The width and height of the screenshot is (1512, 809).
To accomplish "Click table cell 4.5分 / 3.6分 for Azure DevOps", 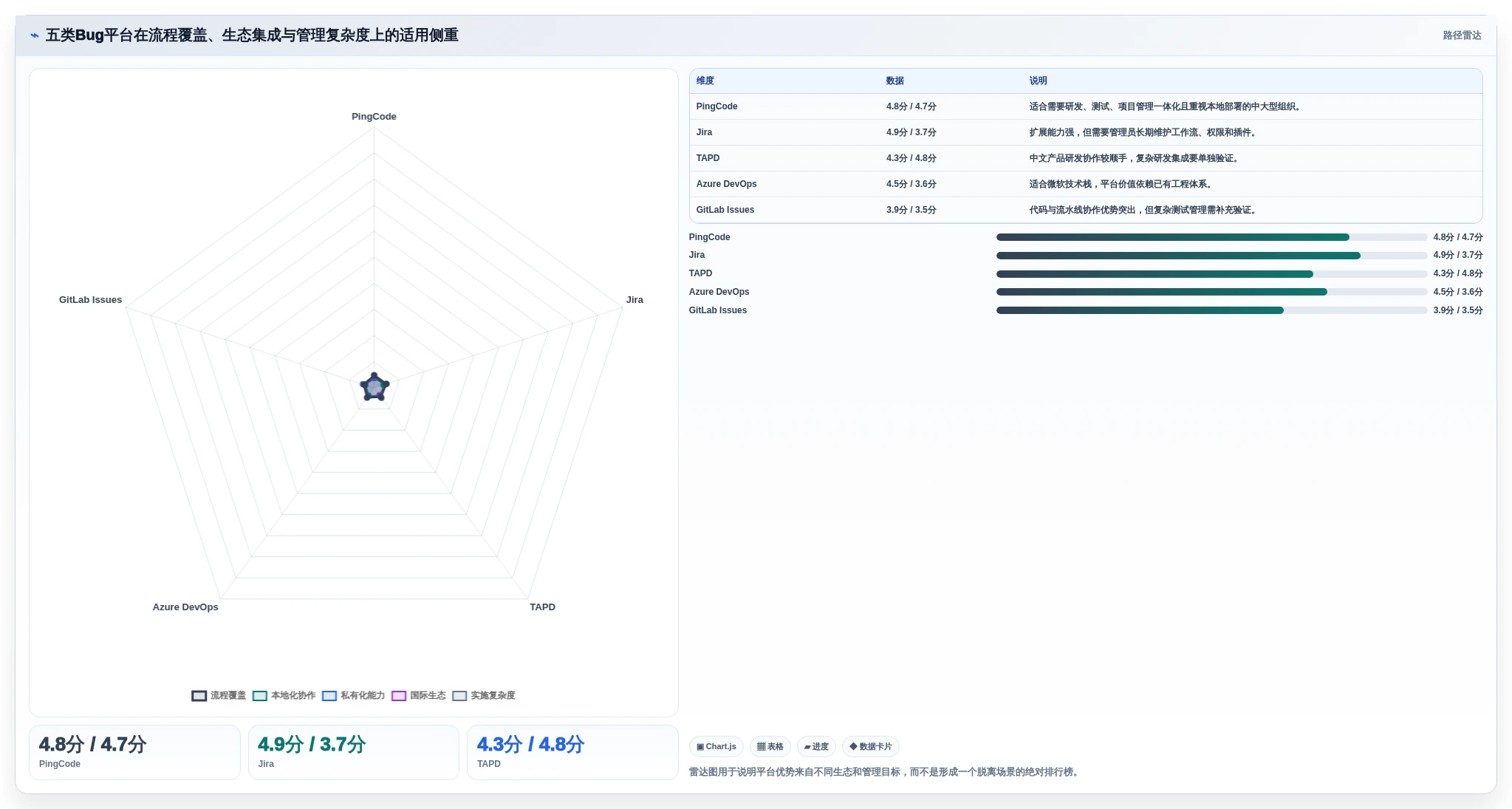I will click(911, 184).
